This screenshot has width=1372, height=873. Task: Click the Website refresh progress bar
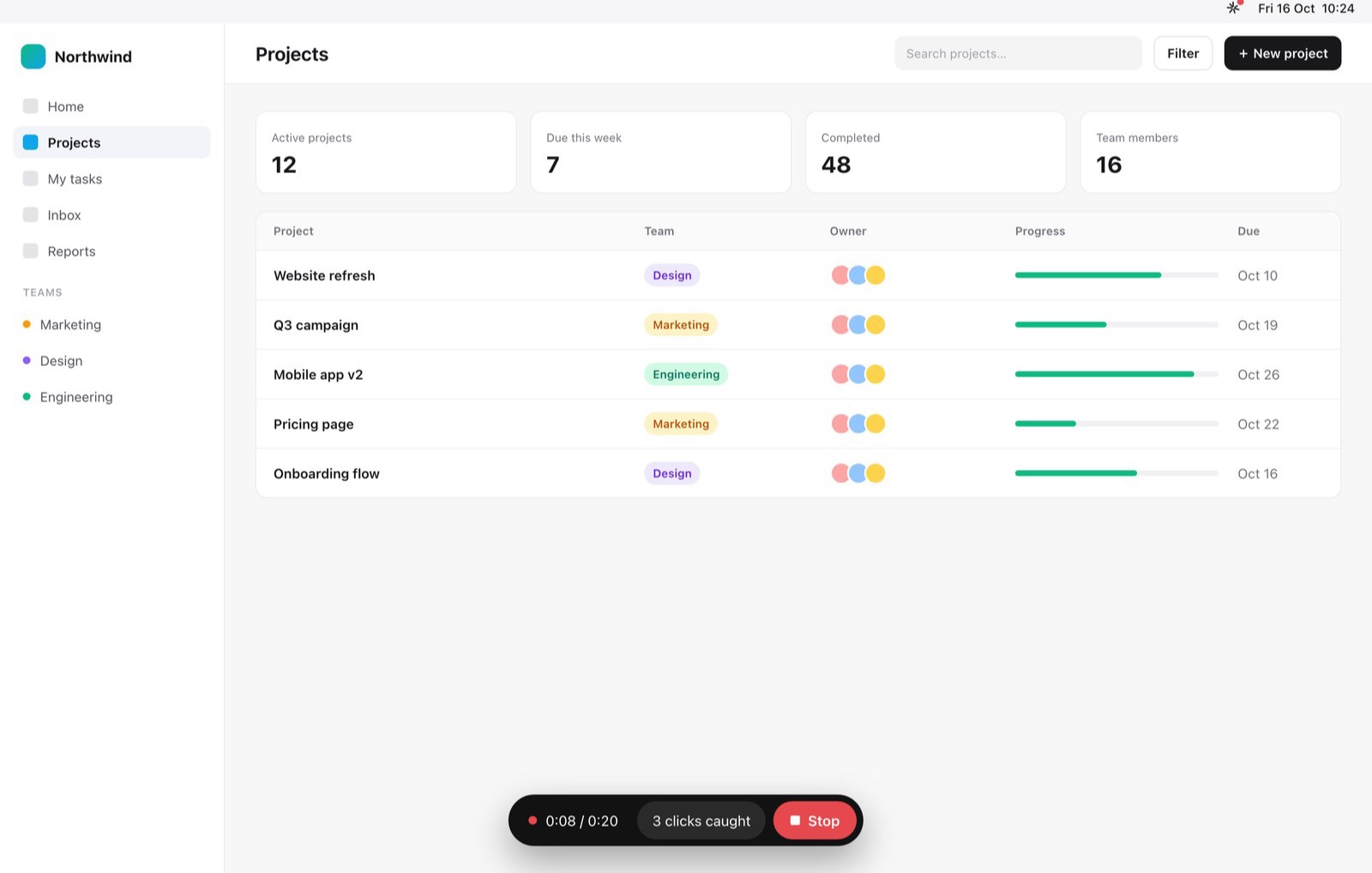pos(1116,275)
